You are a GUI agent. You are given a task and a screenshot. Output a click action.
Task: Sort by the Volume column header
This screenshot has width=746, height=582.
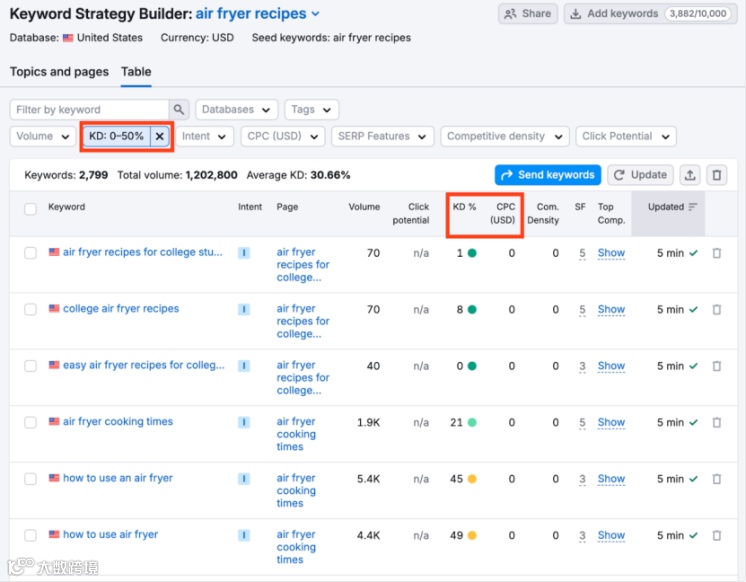pos(364,207)
